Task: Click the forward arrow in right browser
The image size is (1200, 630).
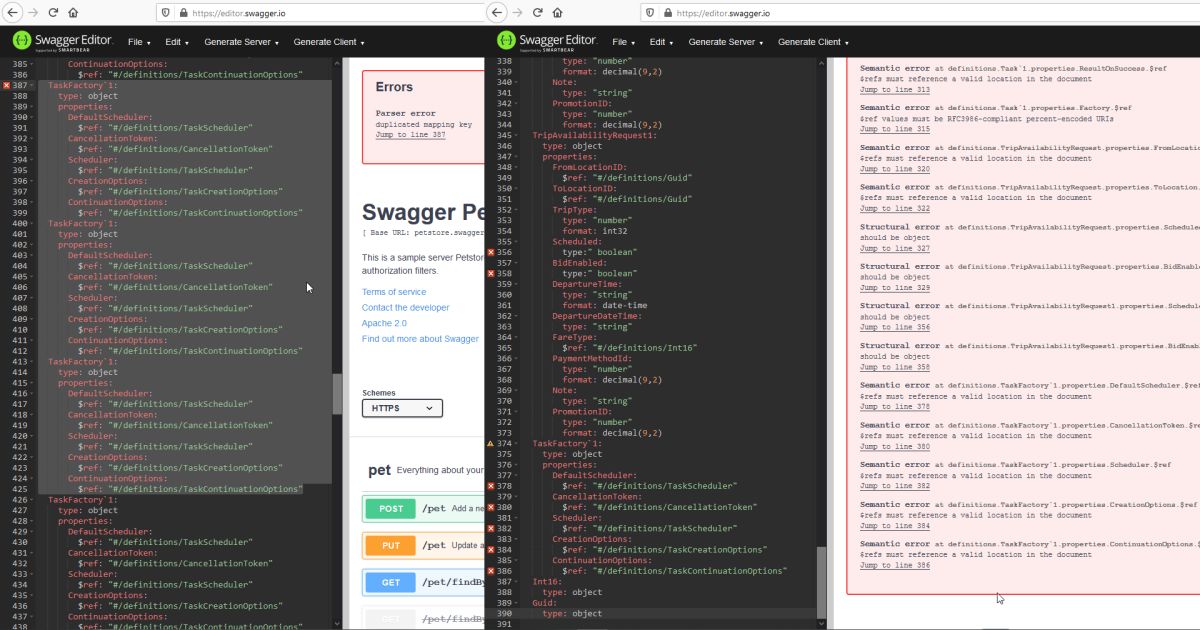Action: click(516, 13)
